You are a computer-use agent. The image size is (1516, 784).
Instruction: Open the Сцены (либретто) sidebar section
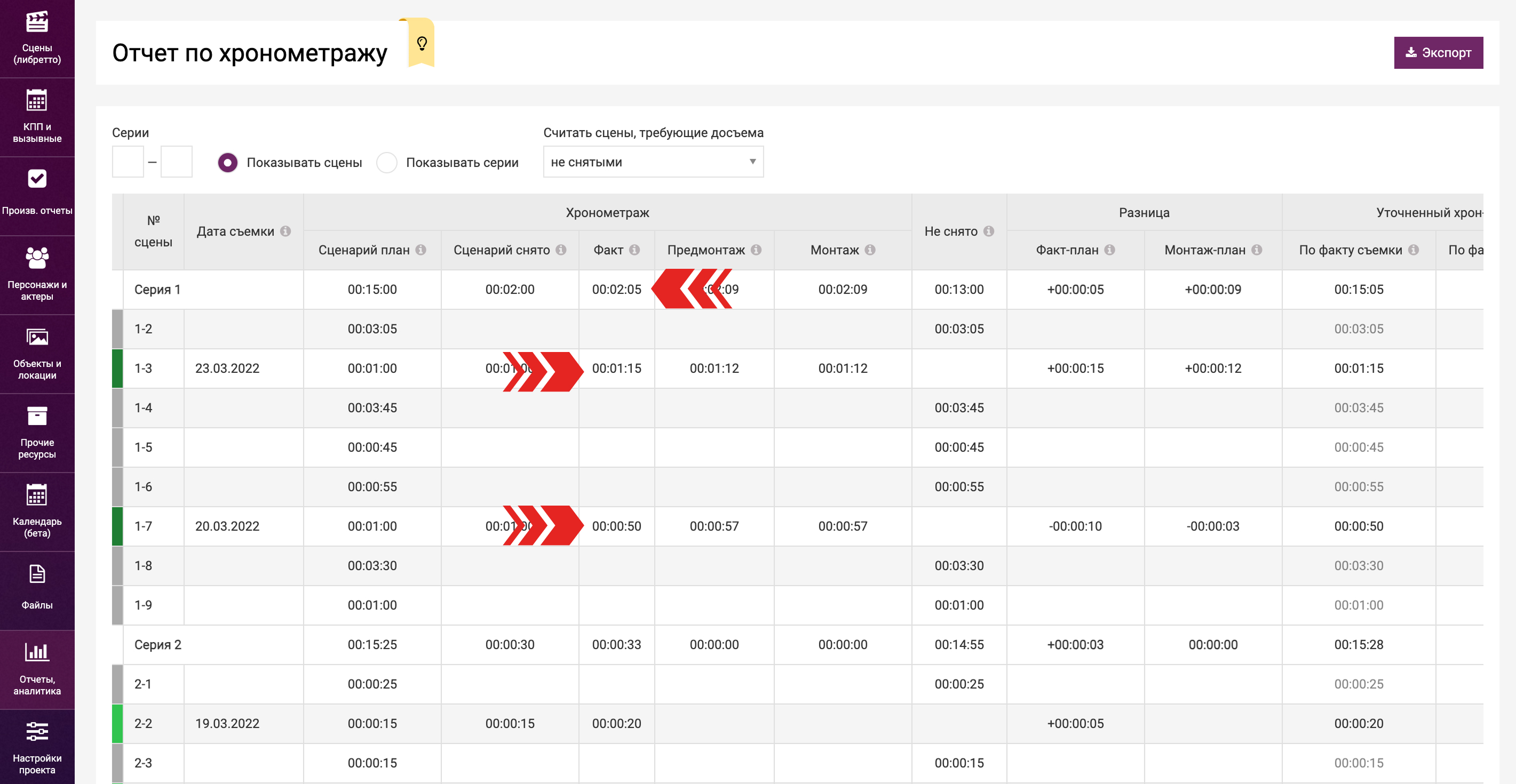[37, 38]
